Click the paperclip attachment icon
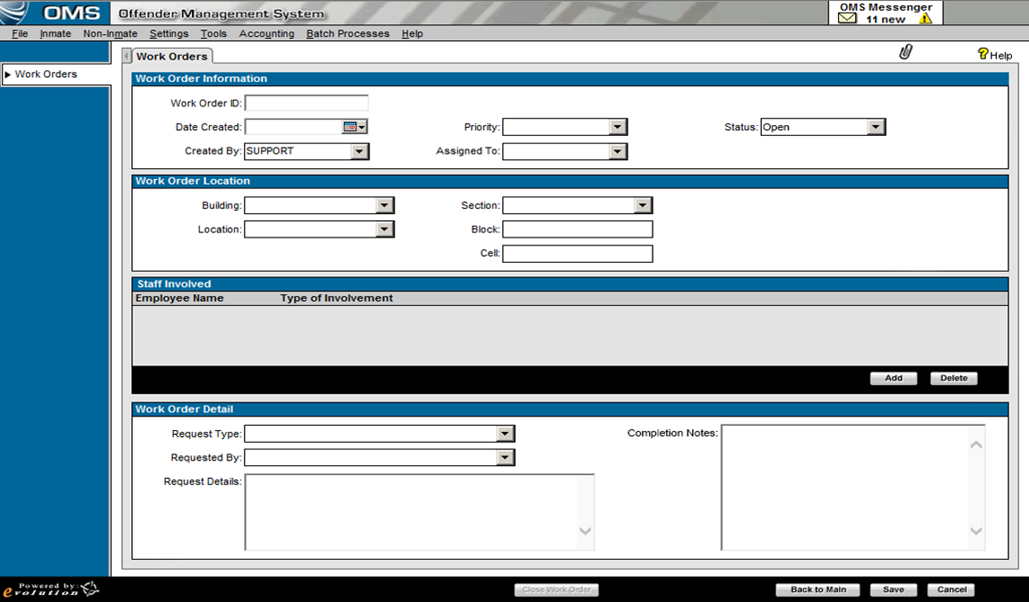1029x602 pixels. click(906, 53)
